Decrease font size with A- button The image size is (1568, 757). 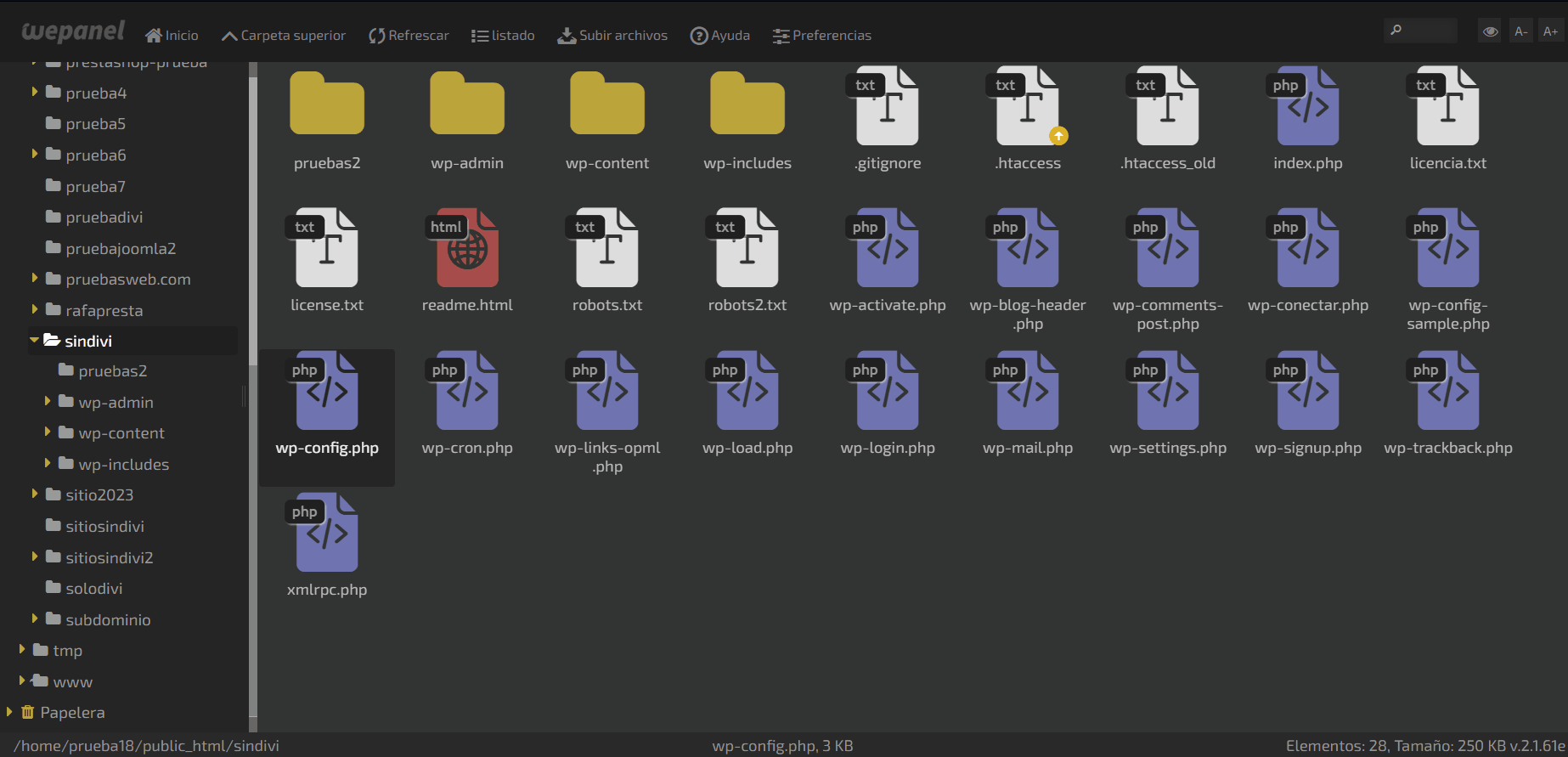pos(1520,32)
